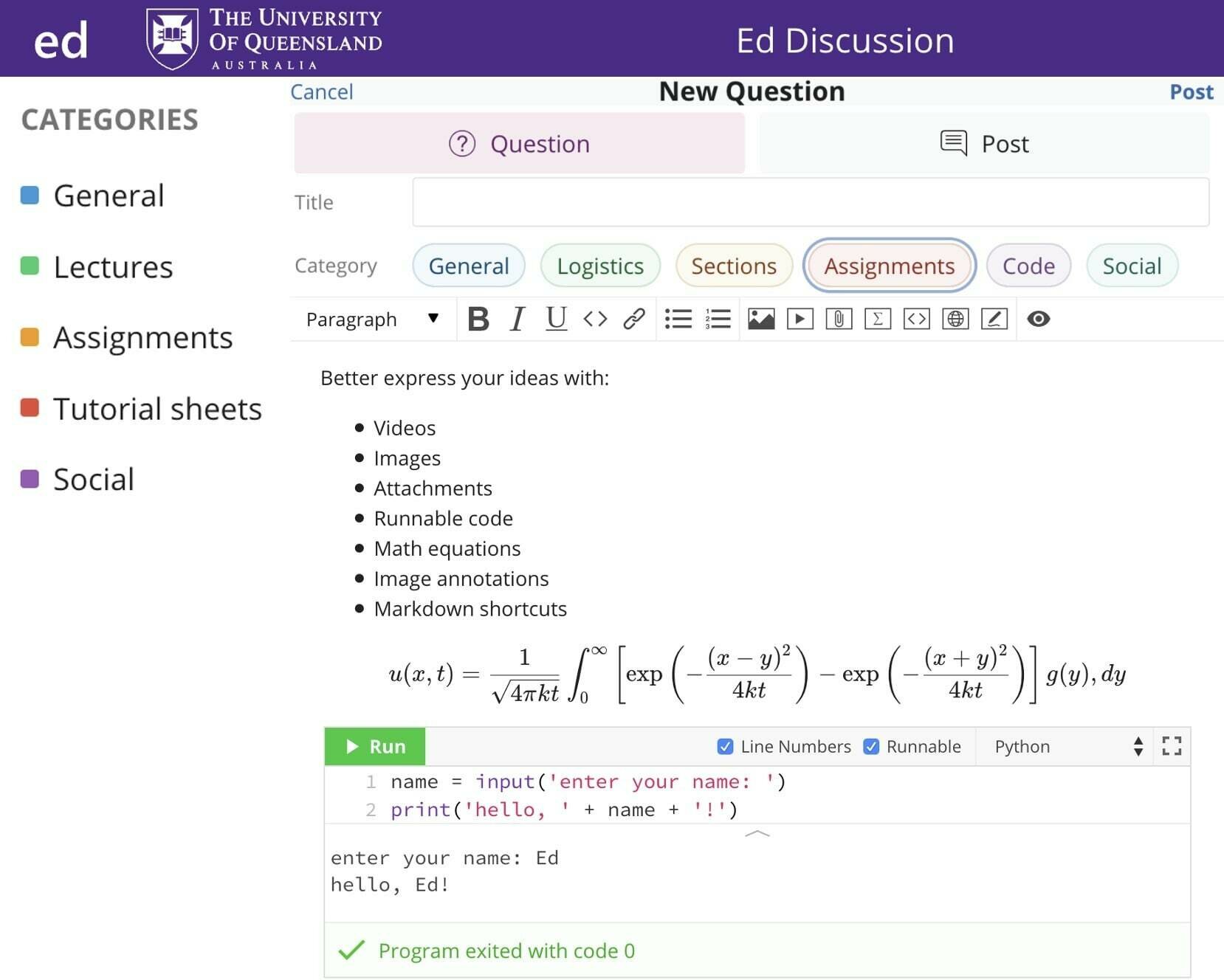1224x980 pixels.
Task: Insert a hyperlink with the link icon
Action: (634, 320)
